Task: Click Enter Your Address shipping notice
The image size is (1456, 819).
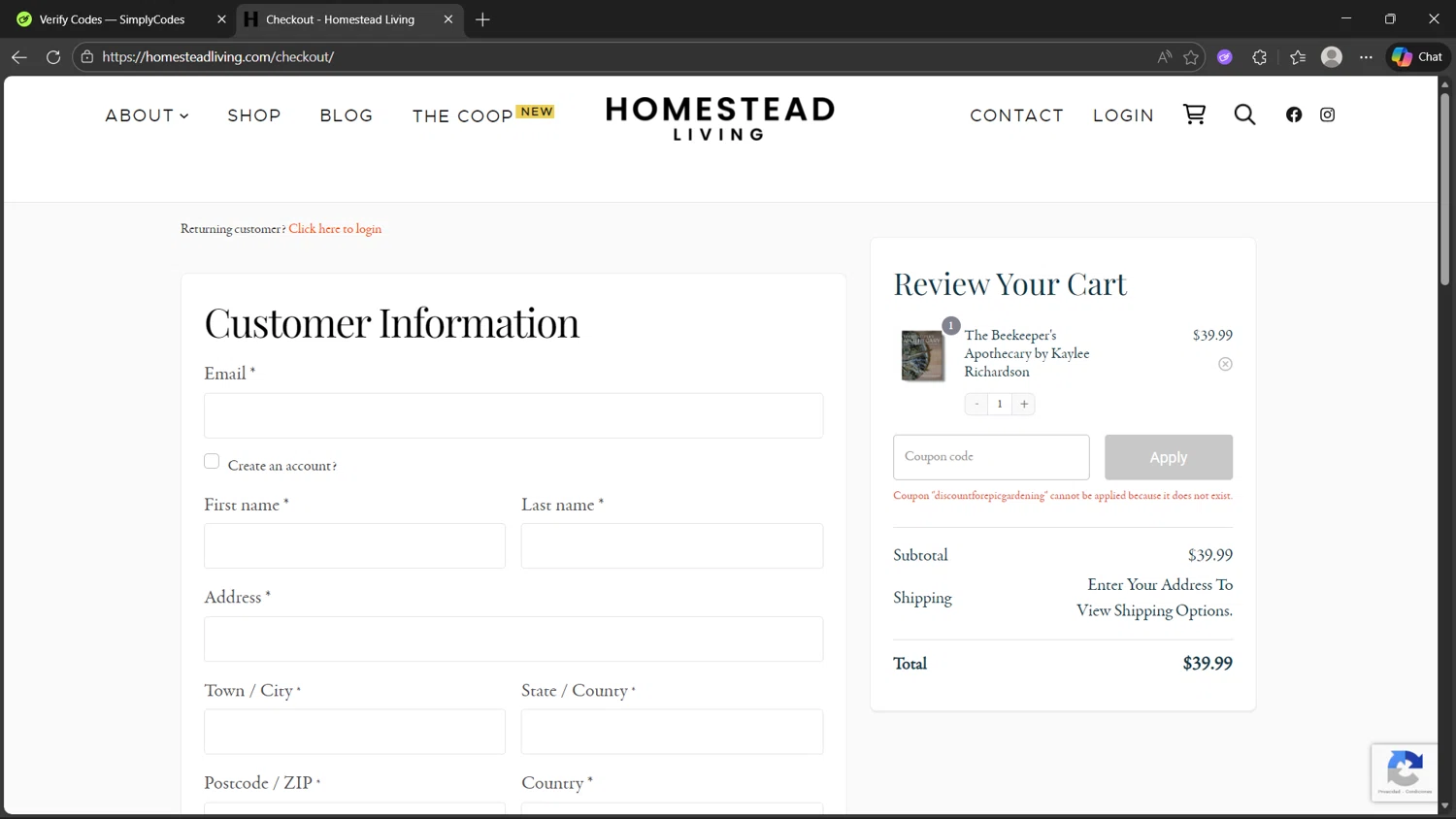Action: (x=1154, y=598)
